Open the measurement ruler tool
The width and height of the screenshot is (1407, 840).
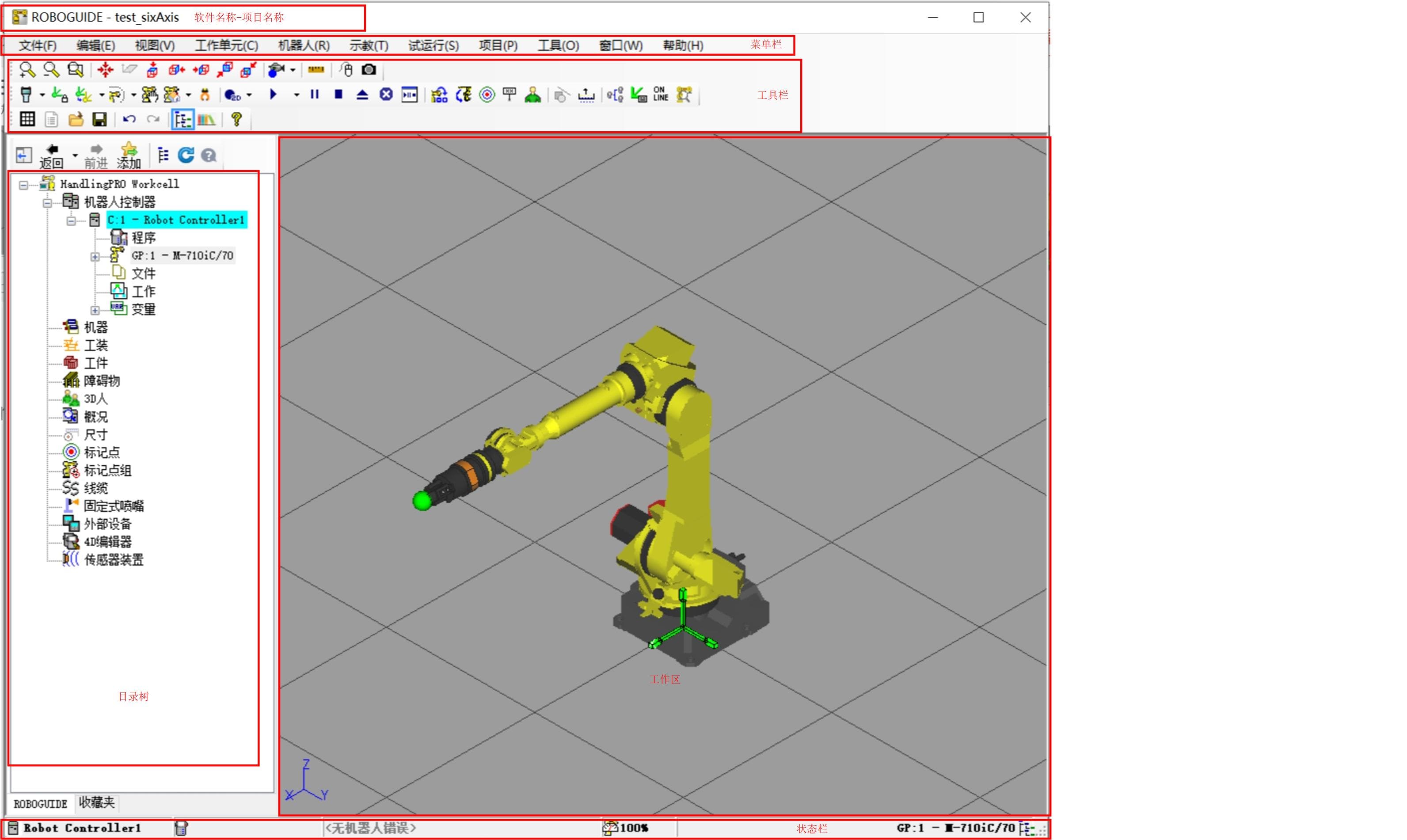click(316, 70)
